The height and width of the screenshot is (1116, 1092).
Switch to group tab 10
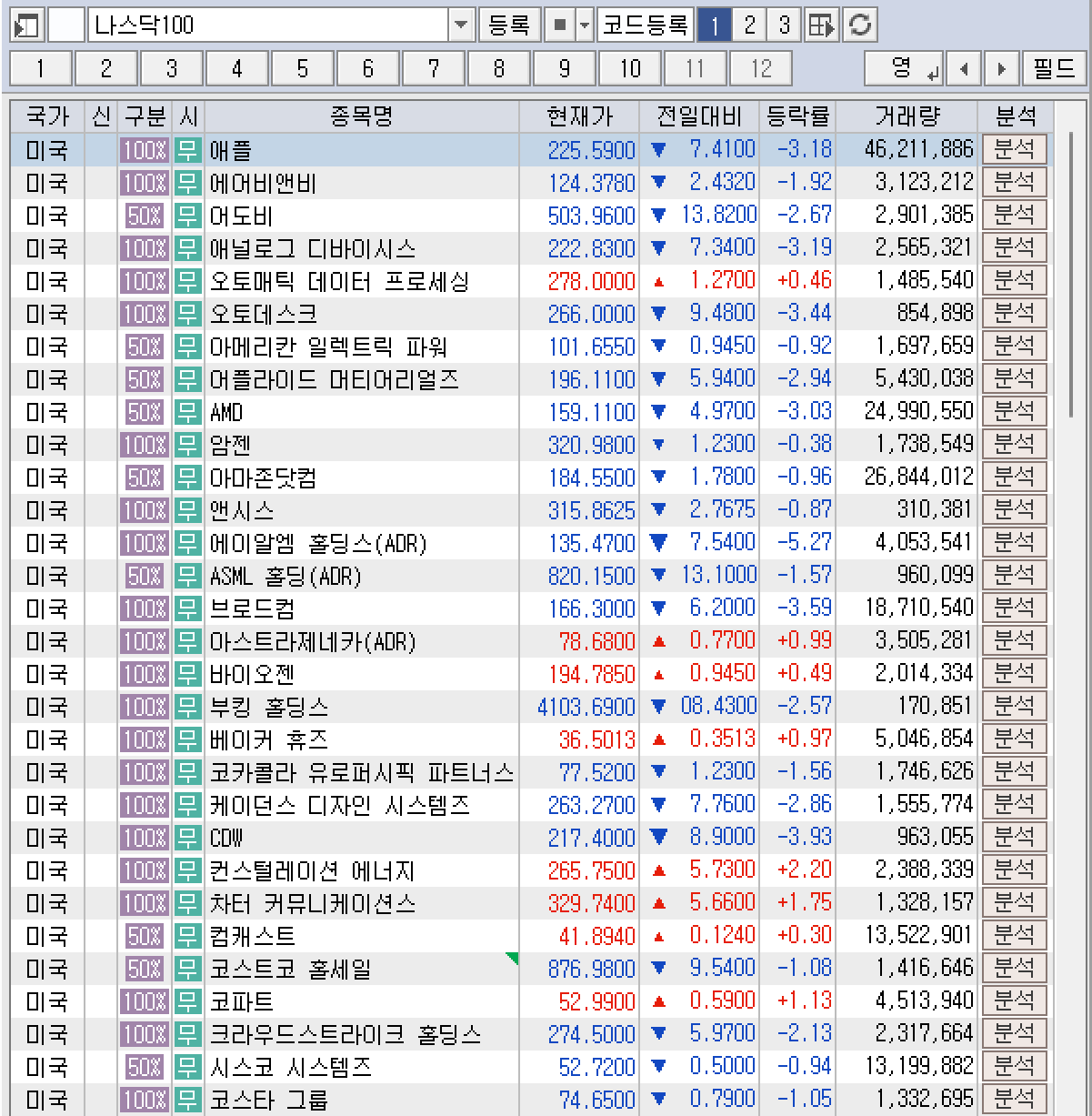(x=630, y=68)
